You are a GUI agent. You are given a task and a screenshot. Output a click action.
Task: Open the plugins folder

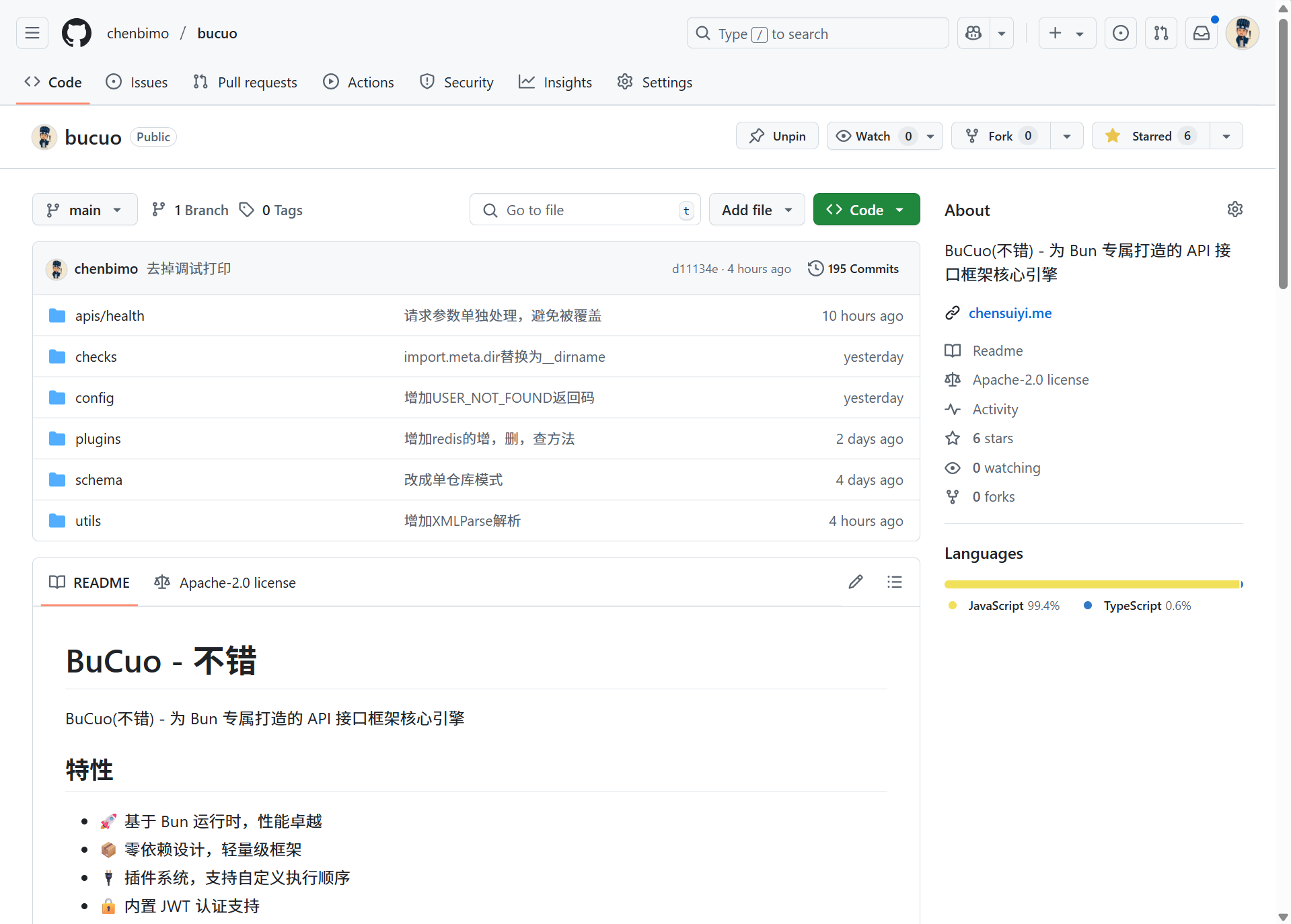pos(98,439)
